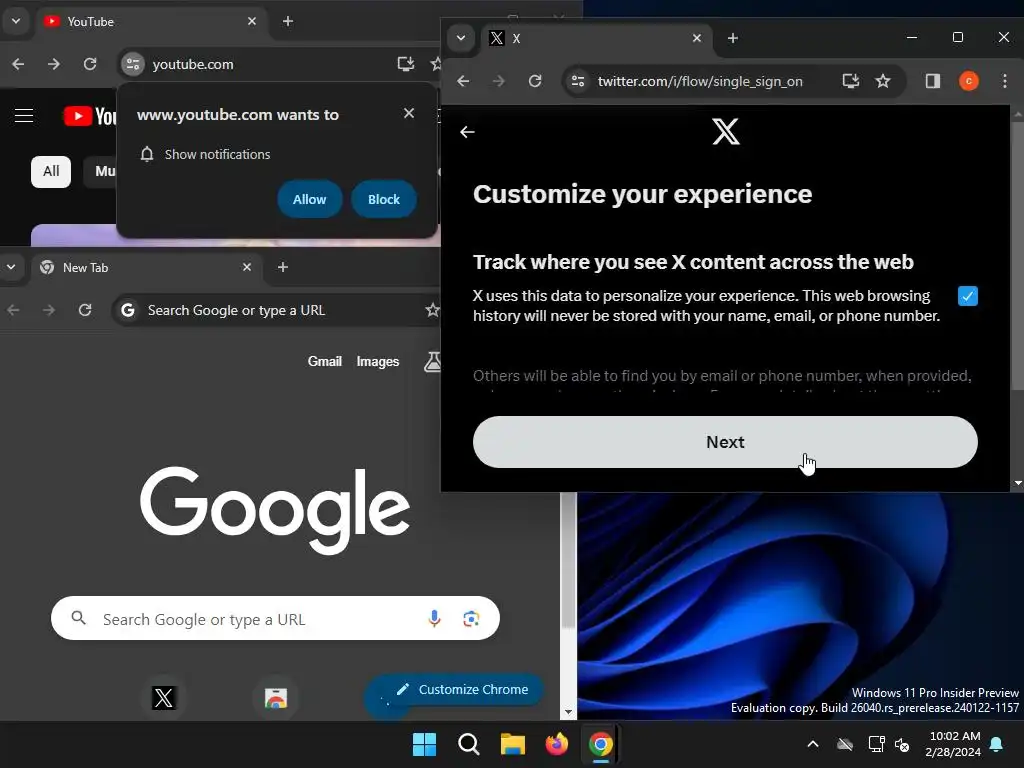
Task: Open the notification bell in system tray
Action: (997, 744)
